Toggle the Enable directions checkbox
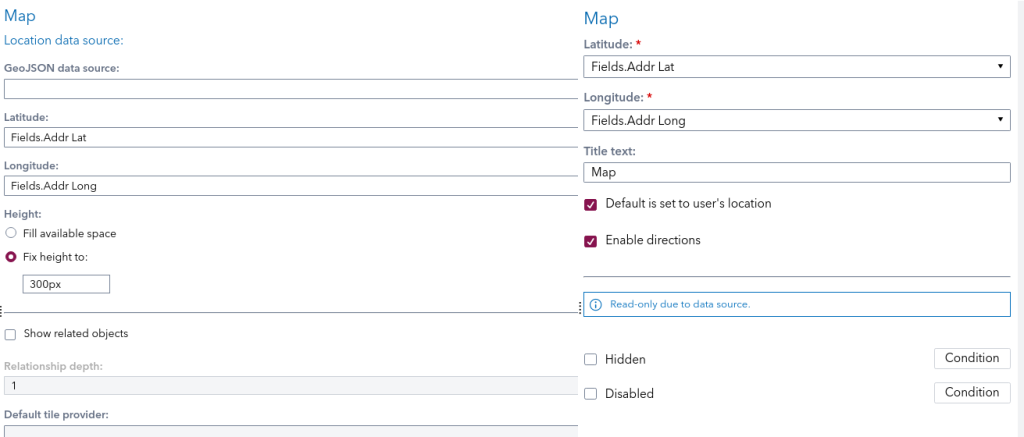Image resolution: width=1024 pixels, height=437 pixels. (x=591, y=241)
